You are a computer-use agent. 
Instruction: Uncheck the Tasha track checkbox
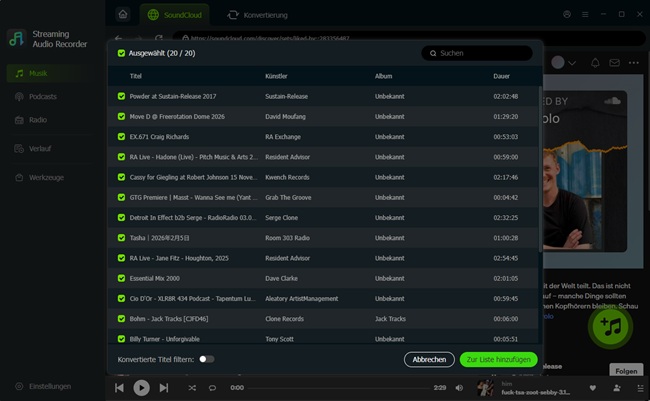coord(121,238)
